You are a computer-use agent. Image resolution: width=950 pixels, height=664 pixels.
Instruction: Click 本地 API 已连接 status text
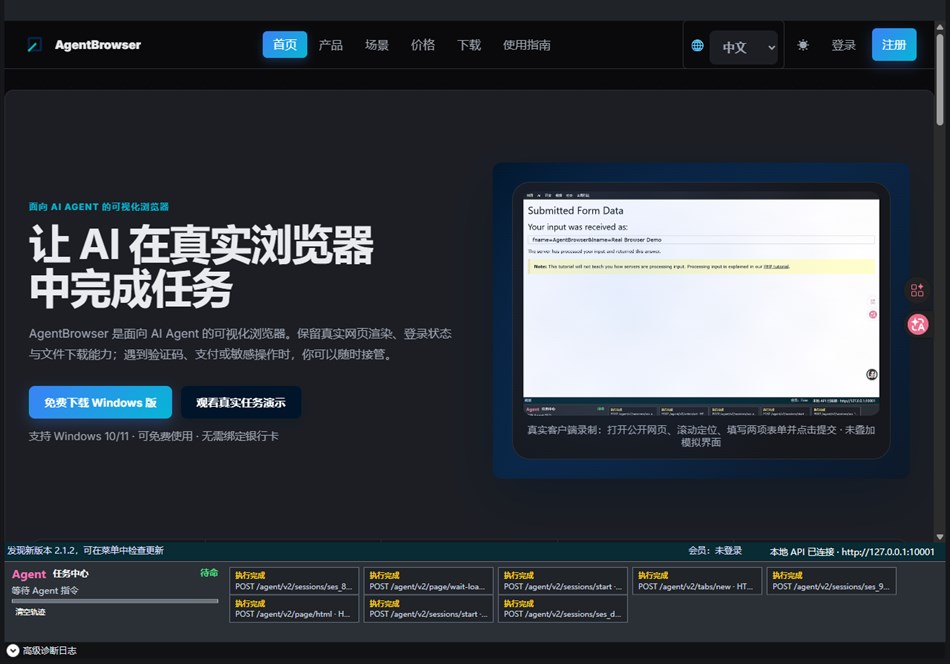pyautogui.click(x=852, y=551)
